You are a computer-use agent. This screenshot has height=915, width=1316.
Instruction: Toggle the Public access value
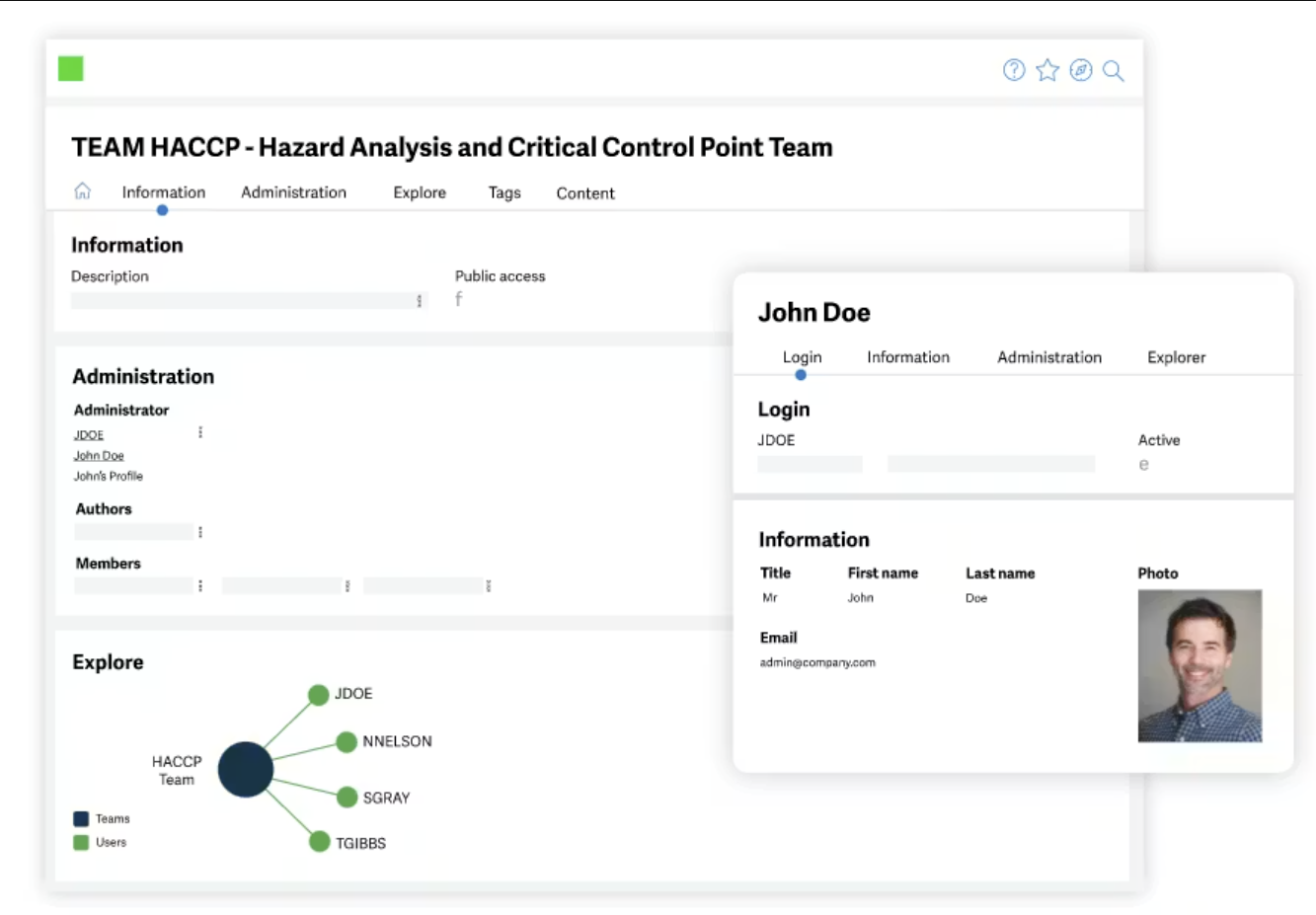tap(458, 299)
